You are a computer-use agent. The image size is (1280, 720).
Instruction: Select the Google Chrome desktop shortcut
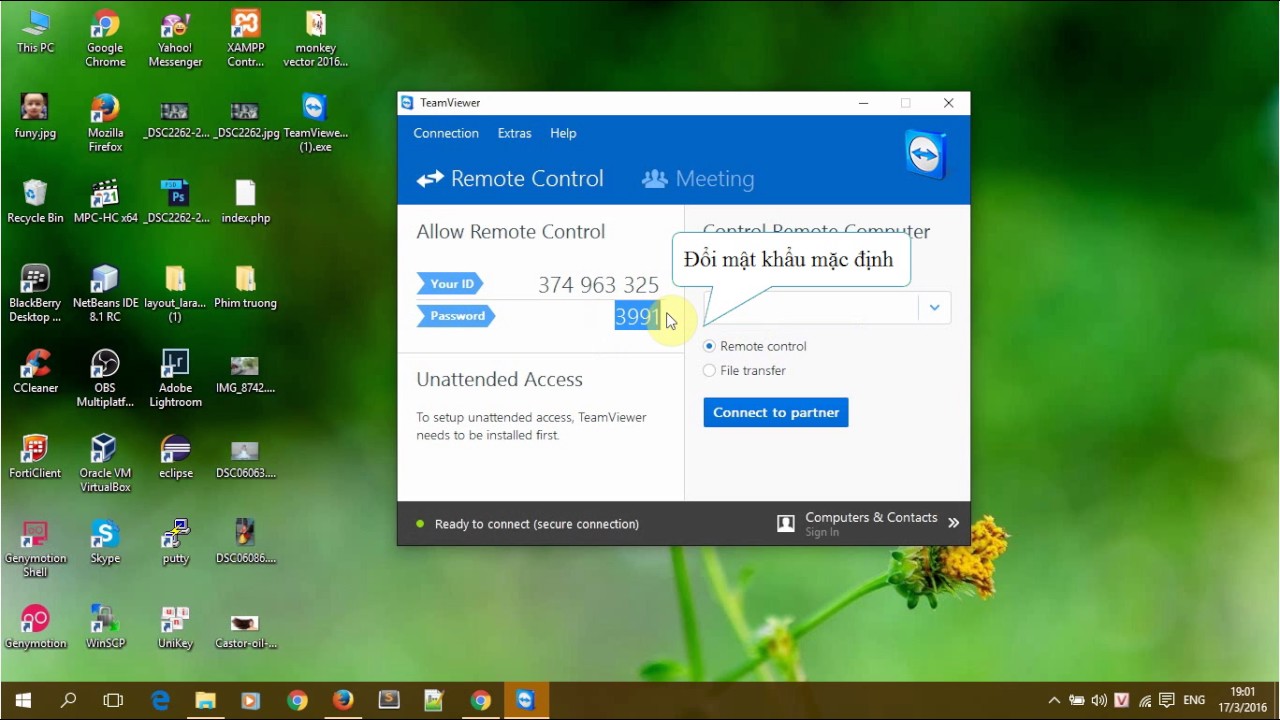pyautogui.click(x=105, y=39)
